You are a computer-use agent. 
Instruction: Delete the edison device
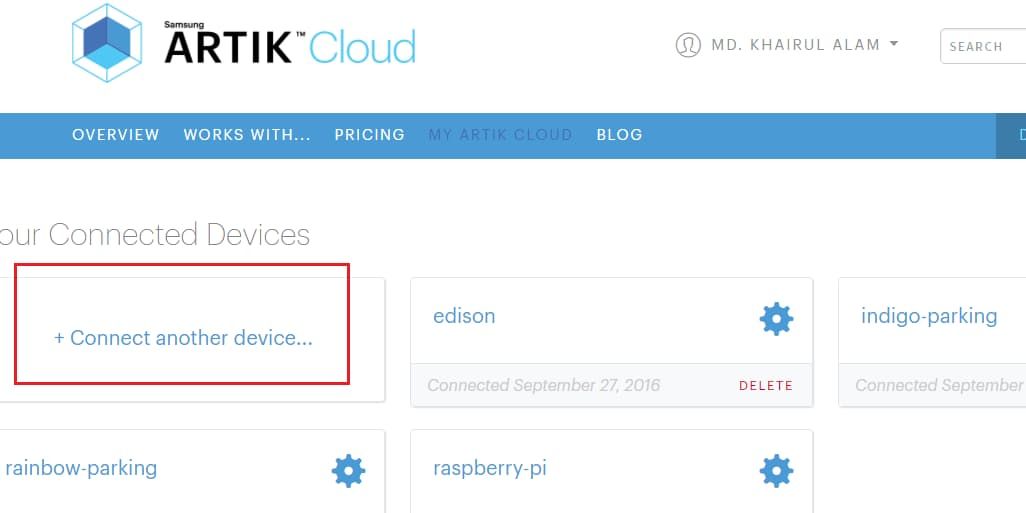point(766,386)
